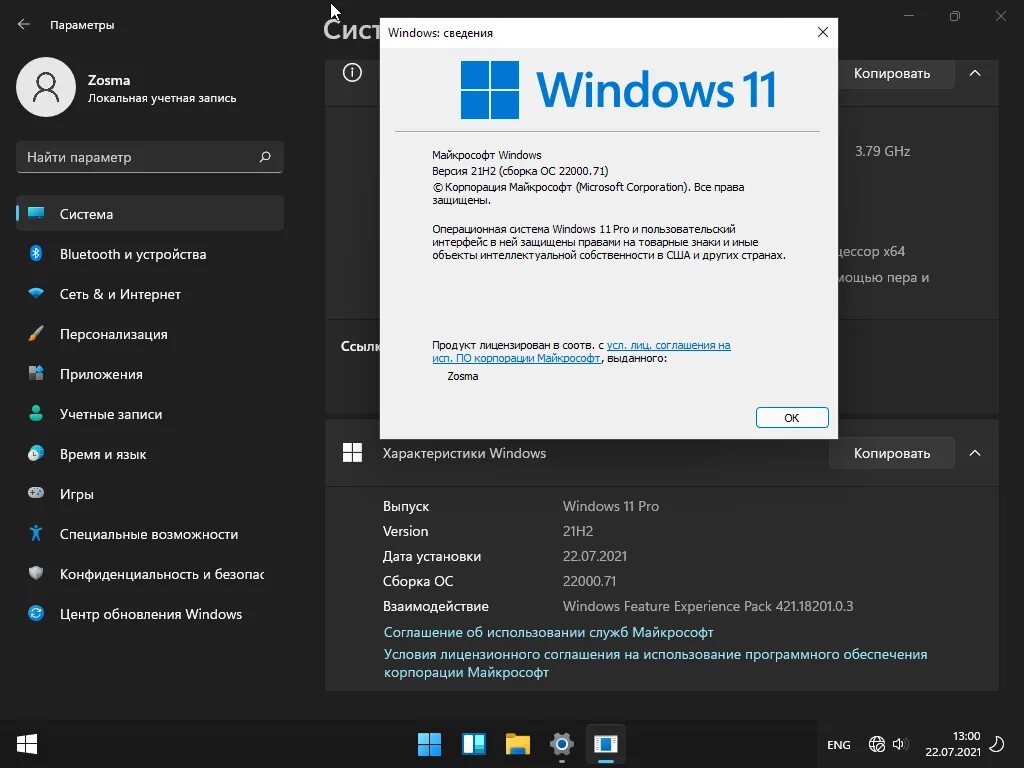Open Центр обновления Windows
The image size is (1024, 768).
150,614
